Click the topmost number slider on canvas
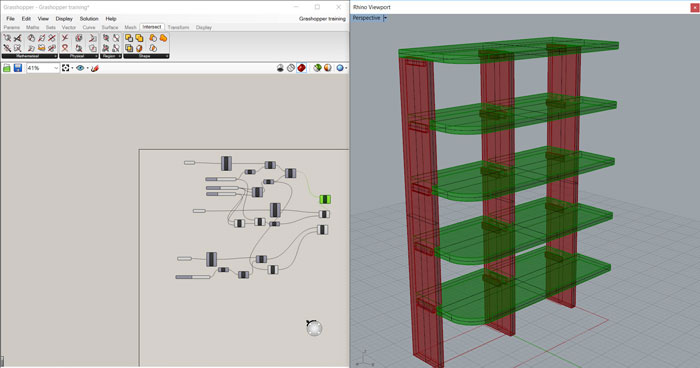700x368 pixels. pyautogui.click(x=221, y=179)
